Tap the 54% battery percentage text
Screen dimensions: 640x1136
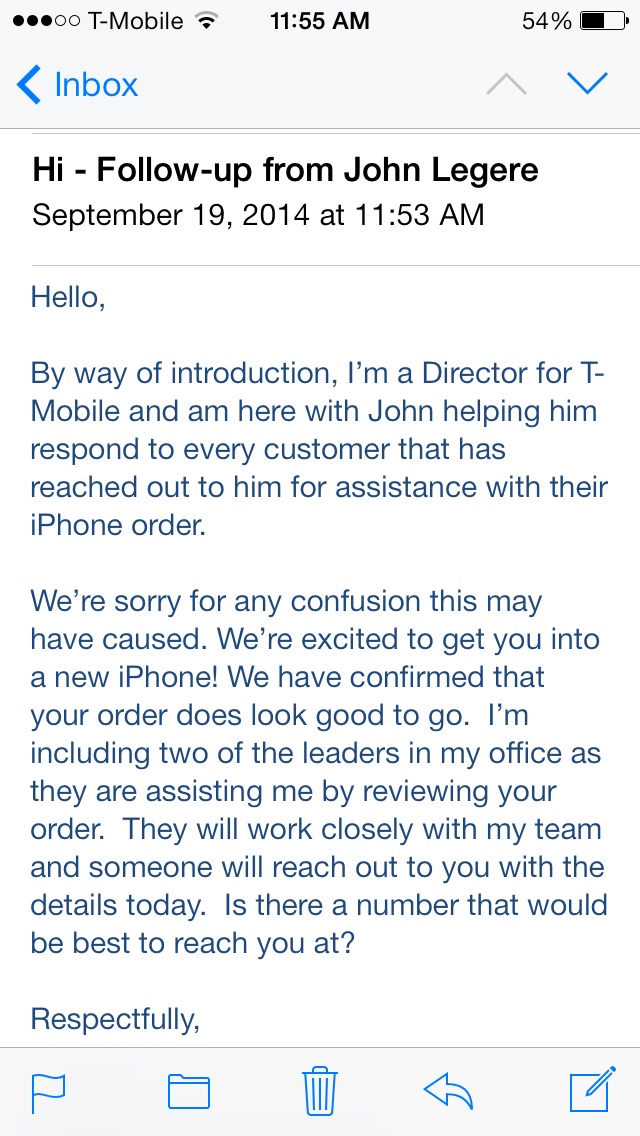pos(547,21)
